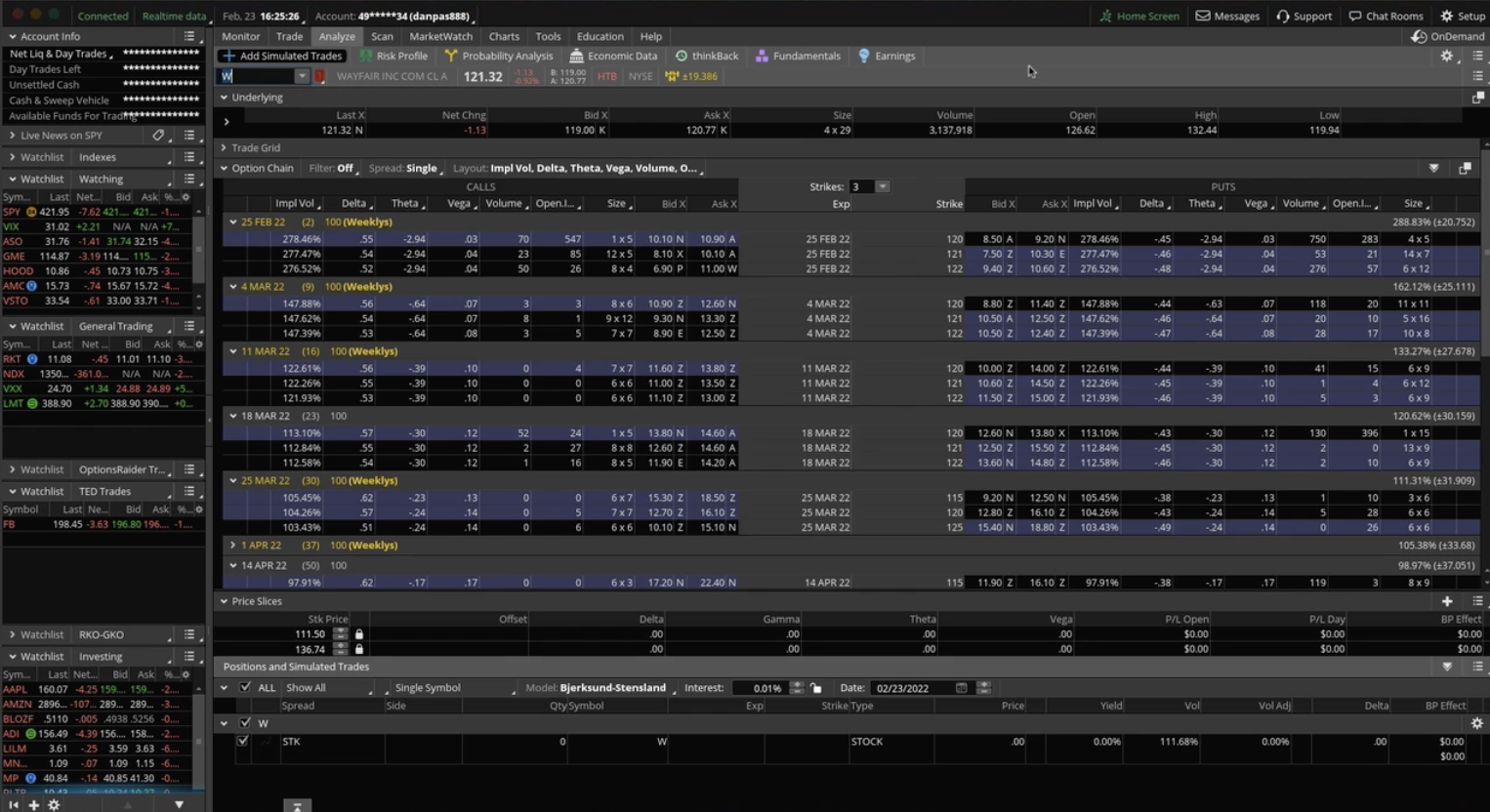Click the Interest rate stepper
The image size is (1490, 812).
point(797,688)
